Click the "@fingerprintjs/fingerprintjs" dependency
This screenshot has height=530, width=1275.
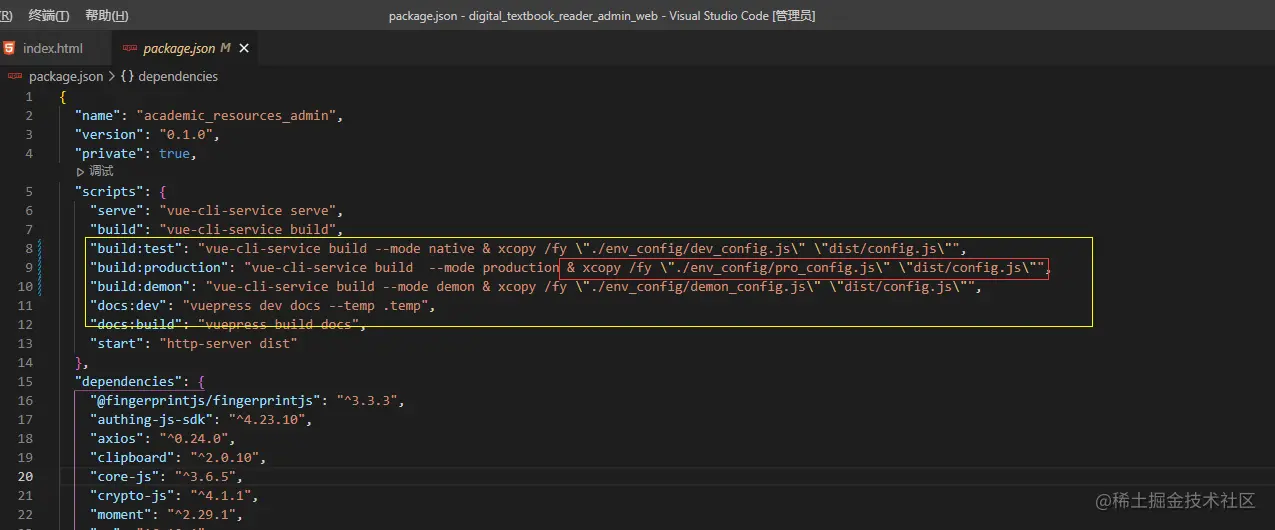pos(206,400)
